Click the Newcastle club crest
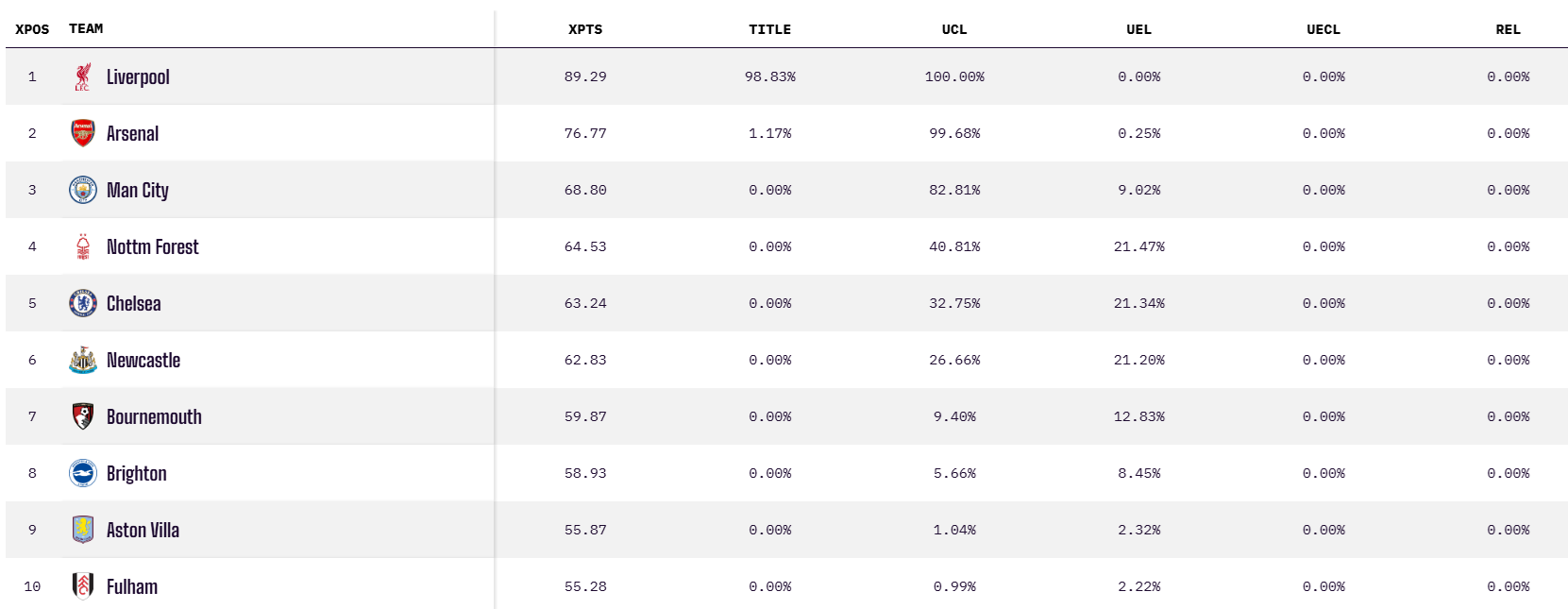1568x609 pixels. 83,360
